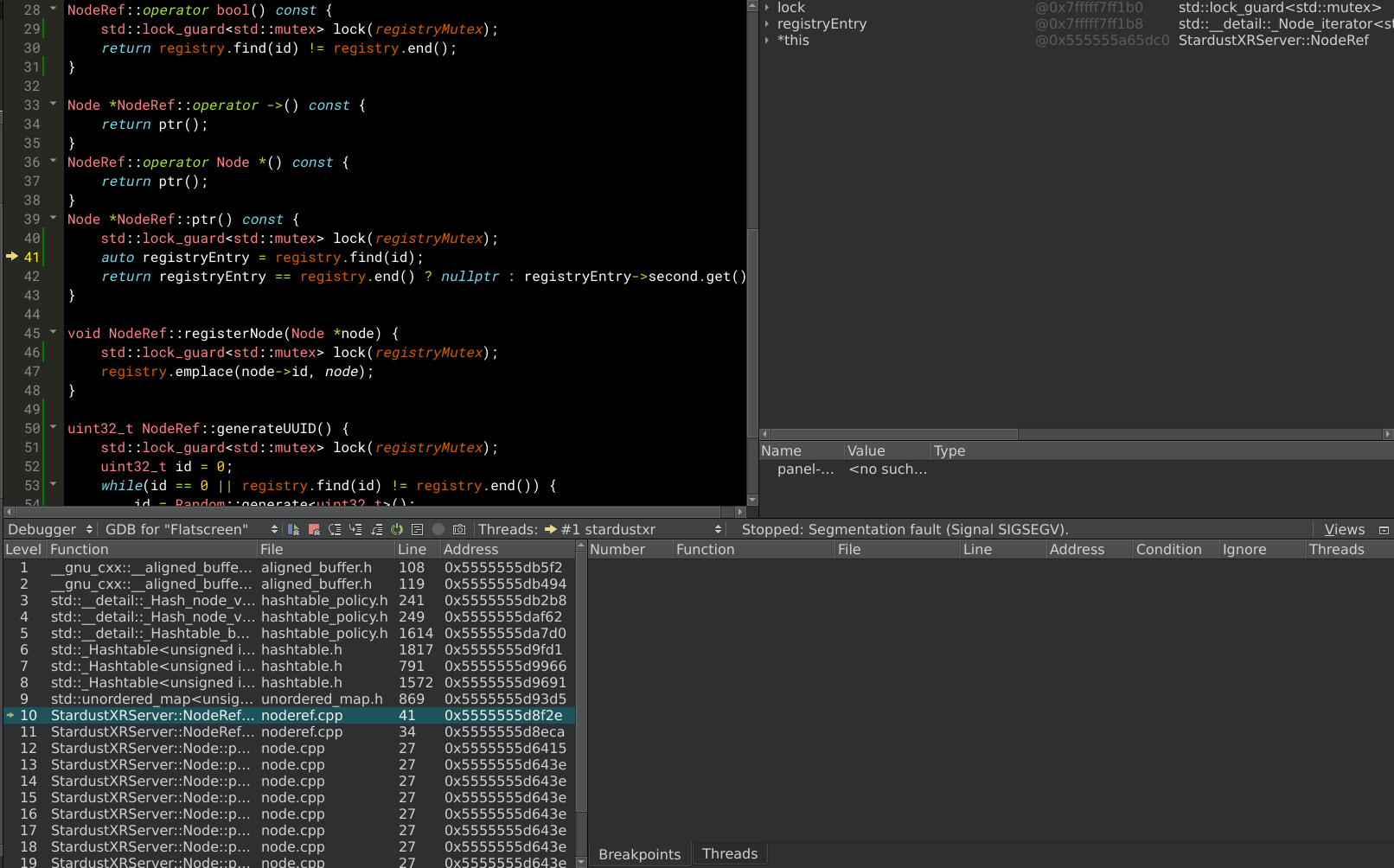Toggle Operate by Instruction icon

click(417, 529)
